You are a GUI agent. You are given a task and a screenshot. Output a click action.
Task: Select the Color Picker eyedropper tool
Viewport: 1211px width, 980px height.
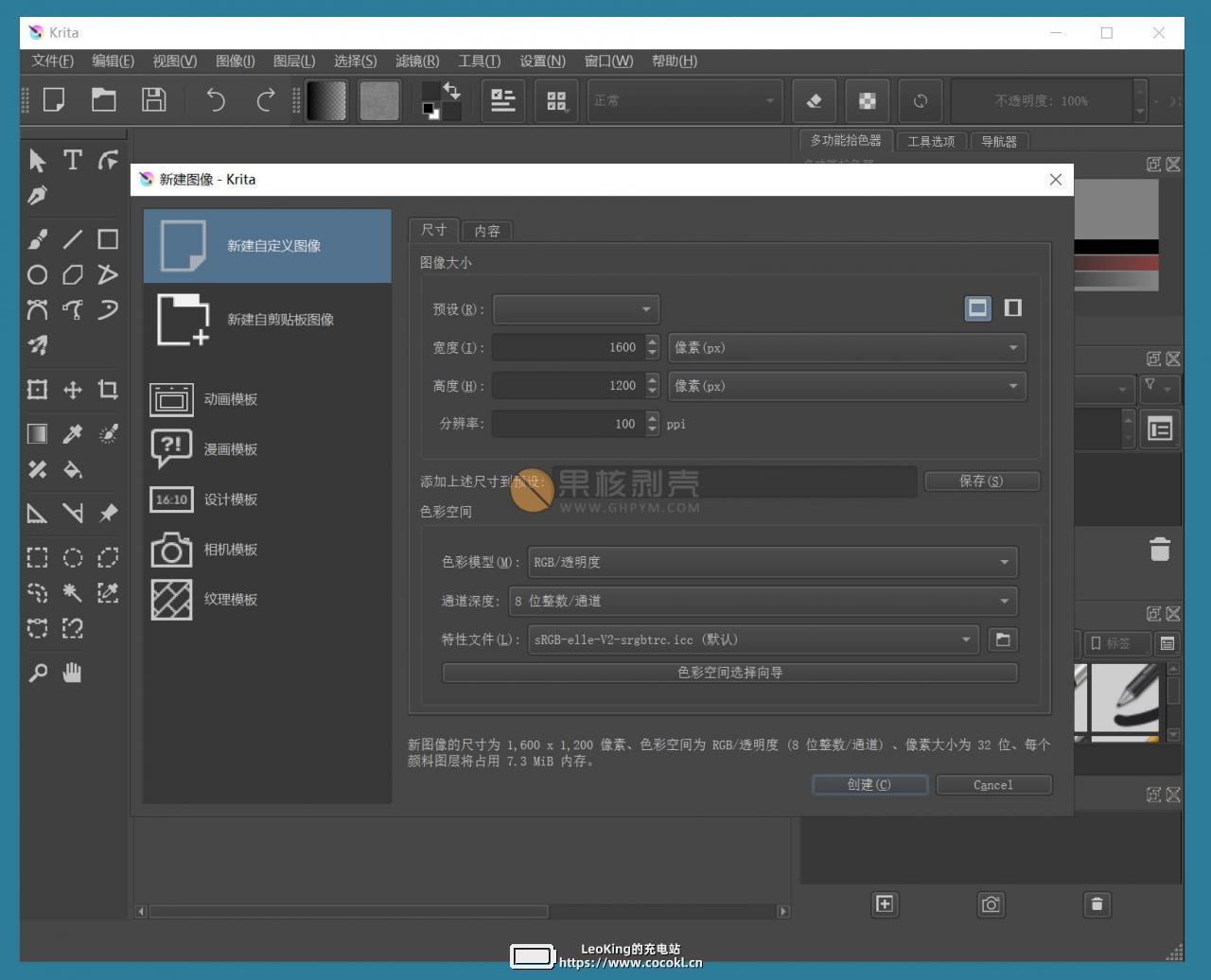73,434
